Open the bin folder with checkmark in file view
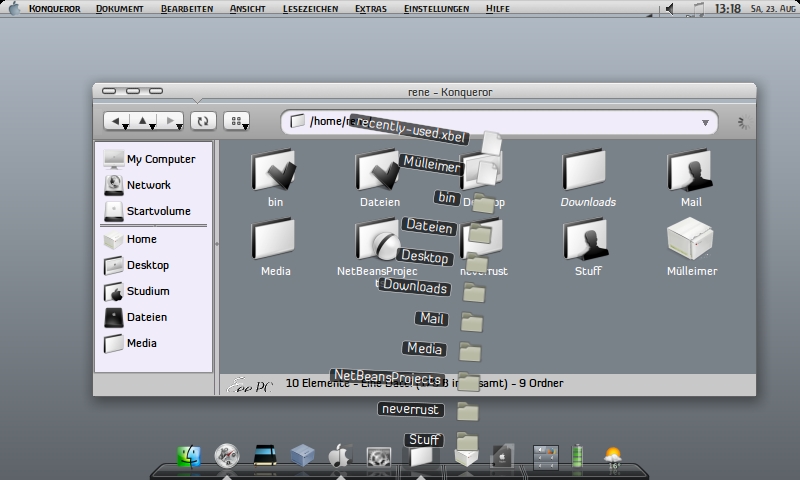 (x=275, y=178)
